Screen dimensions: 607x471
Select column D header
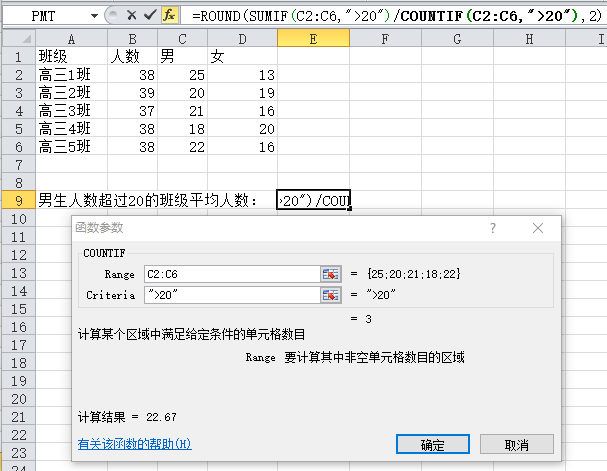click(x=242, y=39)
